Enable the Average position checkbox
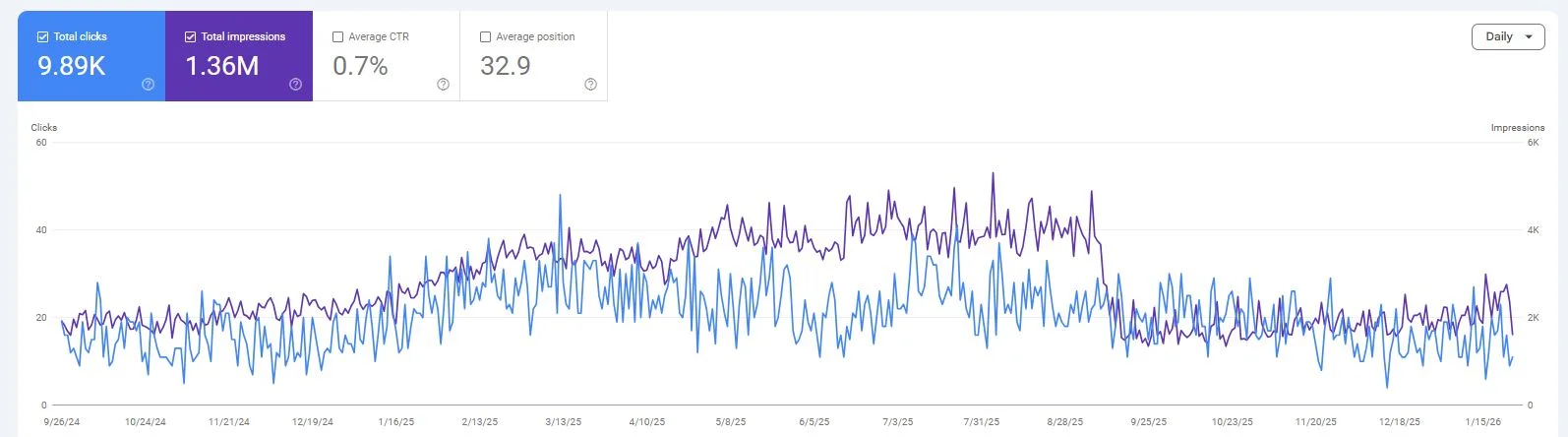The width and height of the screenshot is (1568, 437). 485,37
